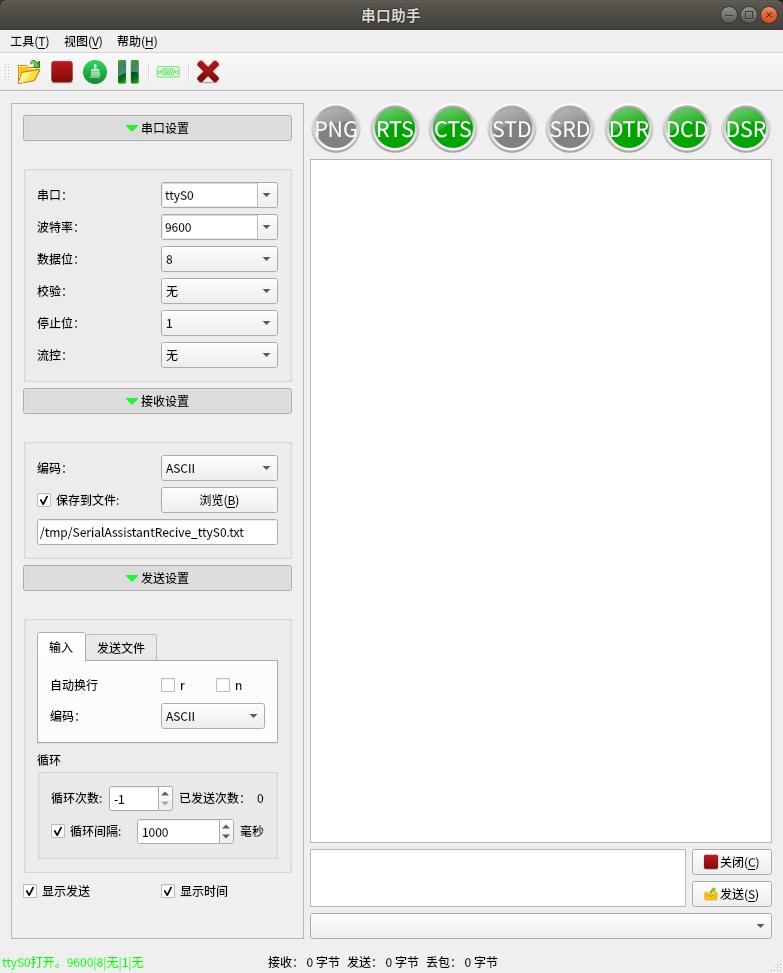Check the n auto newline box

point(223,685)
